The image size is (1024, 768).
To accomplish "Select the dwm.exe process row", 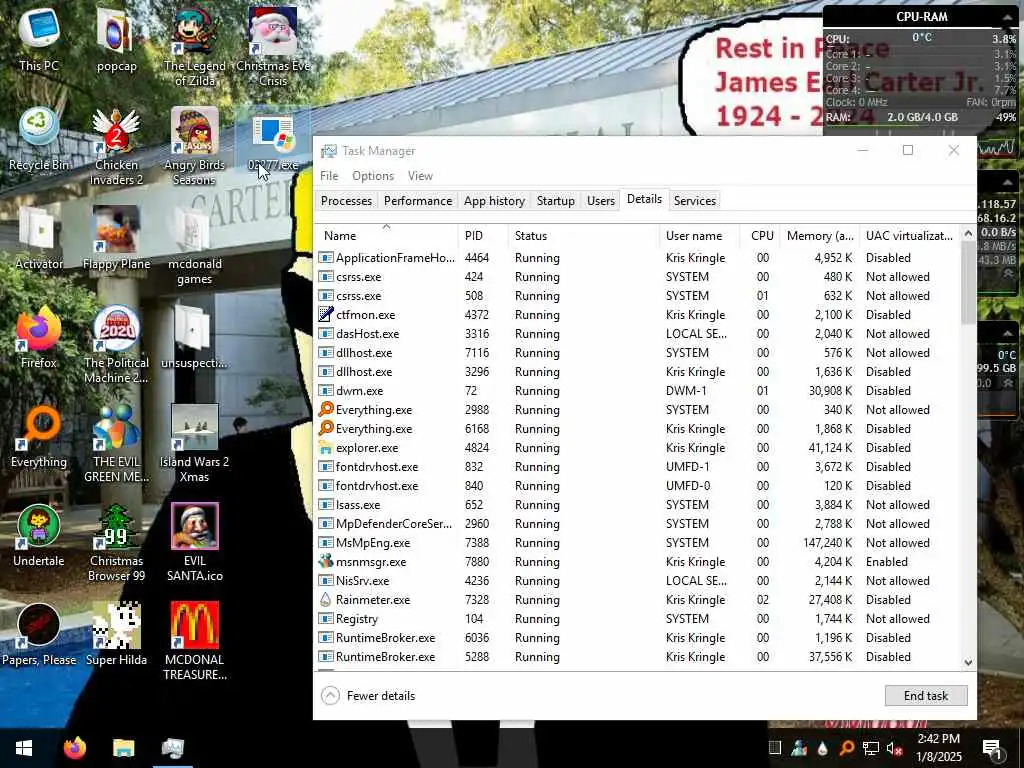I will coord(639,391).
